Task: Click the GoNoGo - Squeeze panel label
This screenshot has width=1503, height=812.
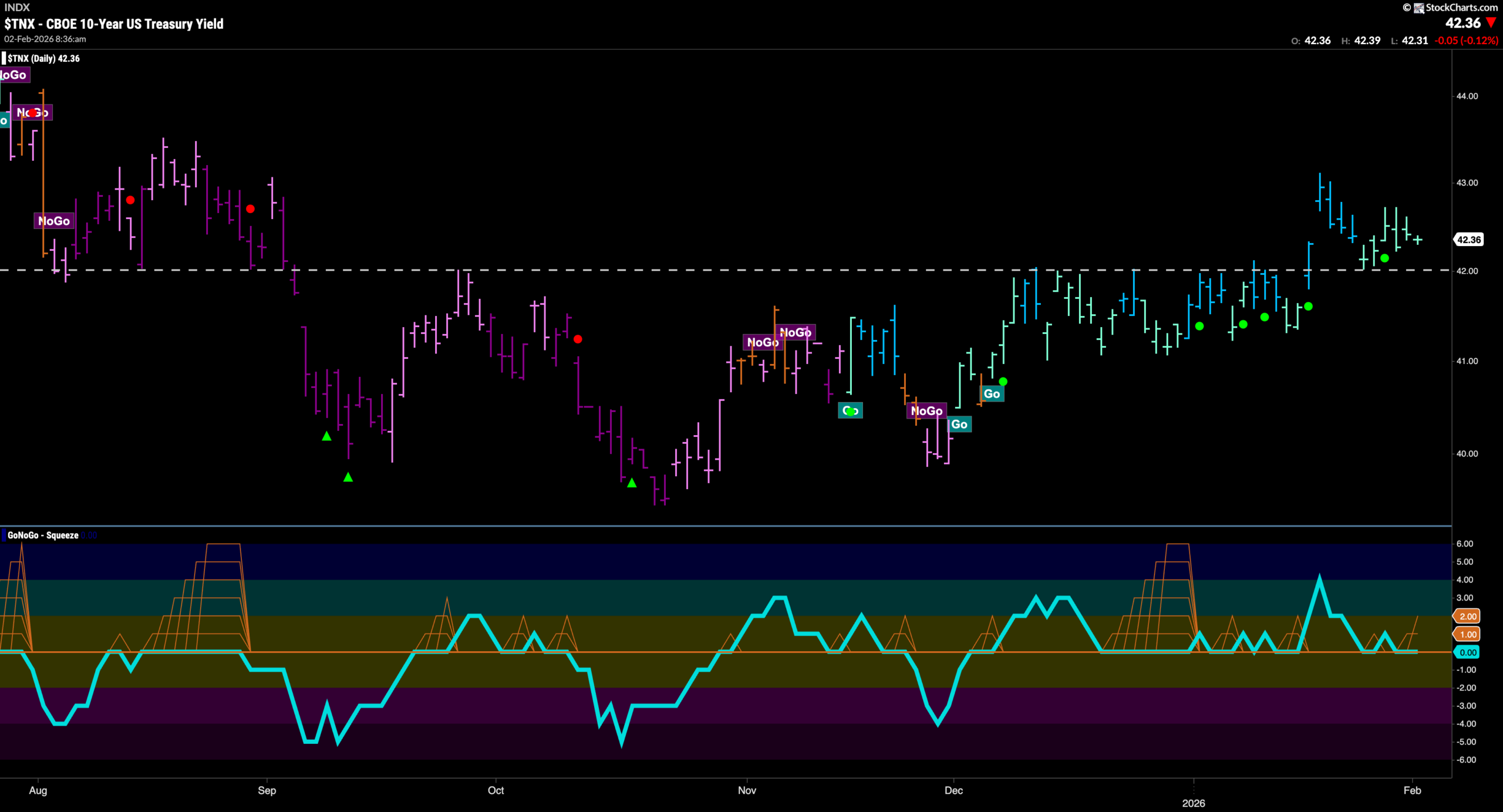Action: coord(43,535)
